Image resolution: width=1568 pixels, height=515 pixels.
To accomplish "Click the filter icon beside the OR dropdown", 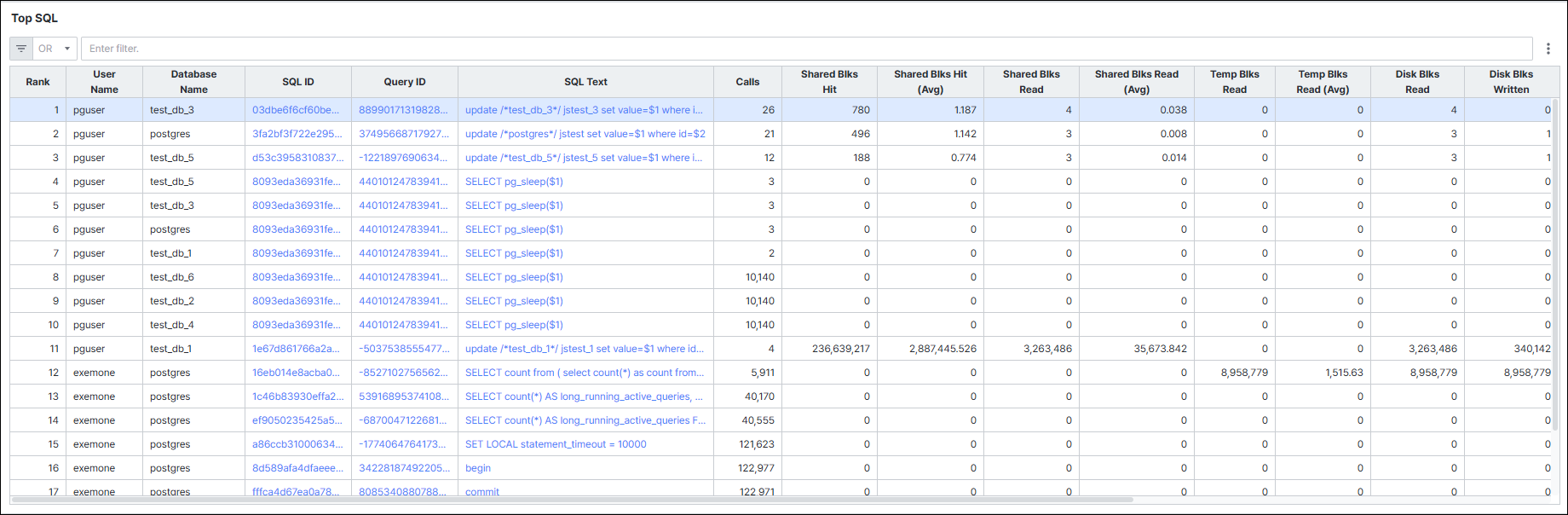I will click(x=21, y=49).
